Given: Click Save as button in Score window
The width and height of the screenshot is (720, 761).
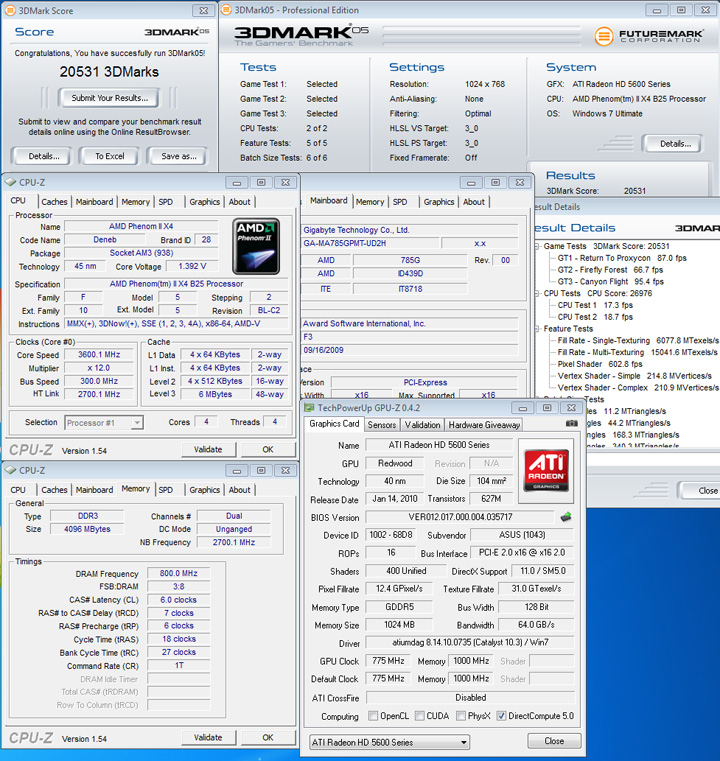Looking at the screenshot, I should point(179,156).
